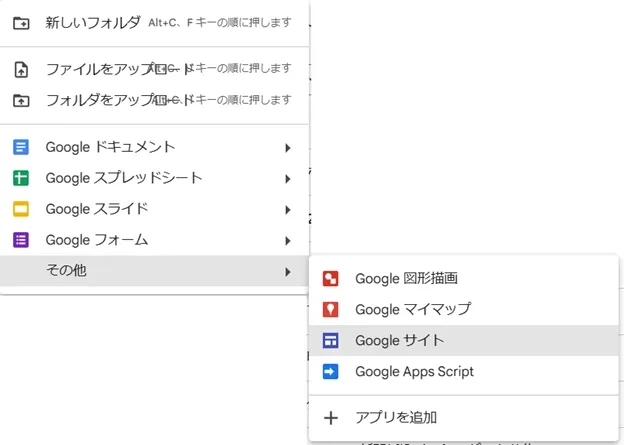Viewport: 624px width, 445px height.
Task: Click the new folder icon
Action: pyautogui.click(x=21, y=23)
